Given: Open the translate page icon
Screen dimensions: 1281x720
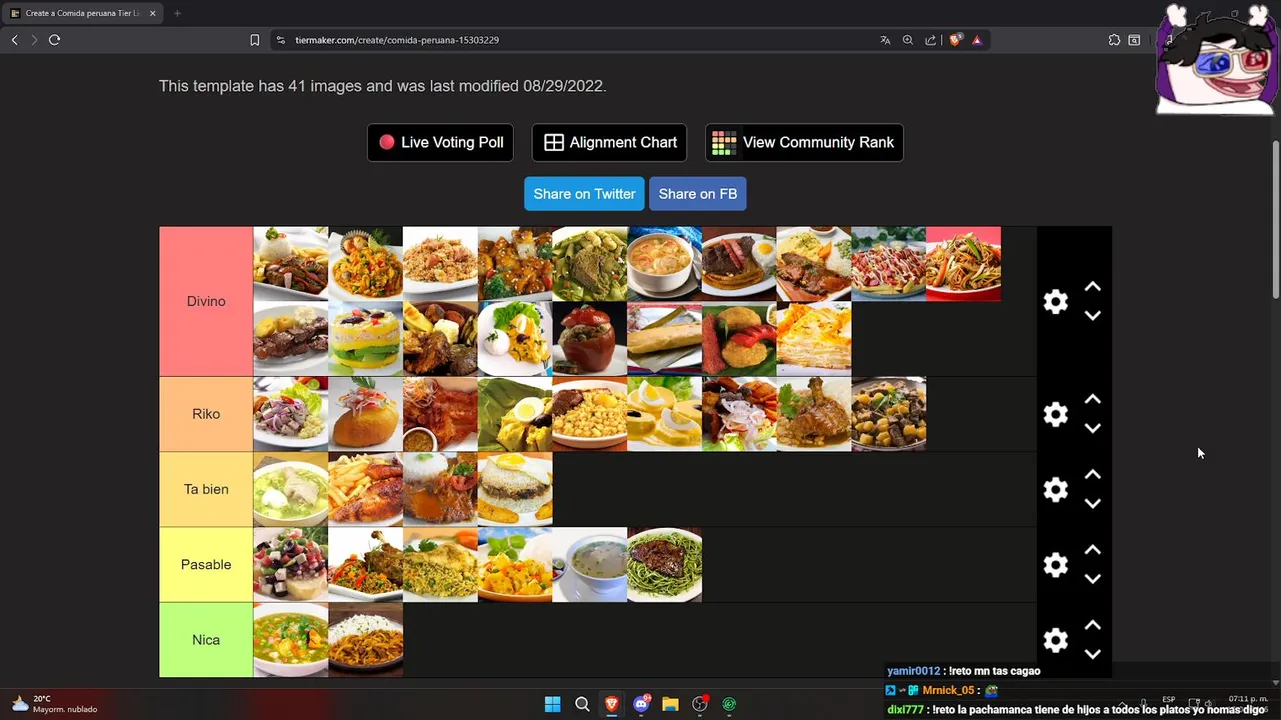Looking at the screenshot, I should click(x=885, y=40).
